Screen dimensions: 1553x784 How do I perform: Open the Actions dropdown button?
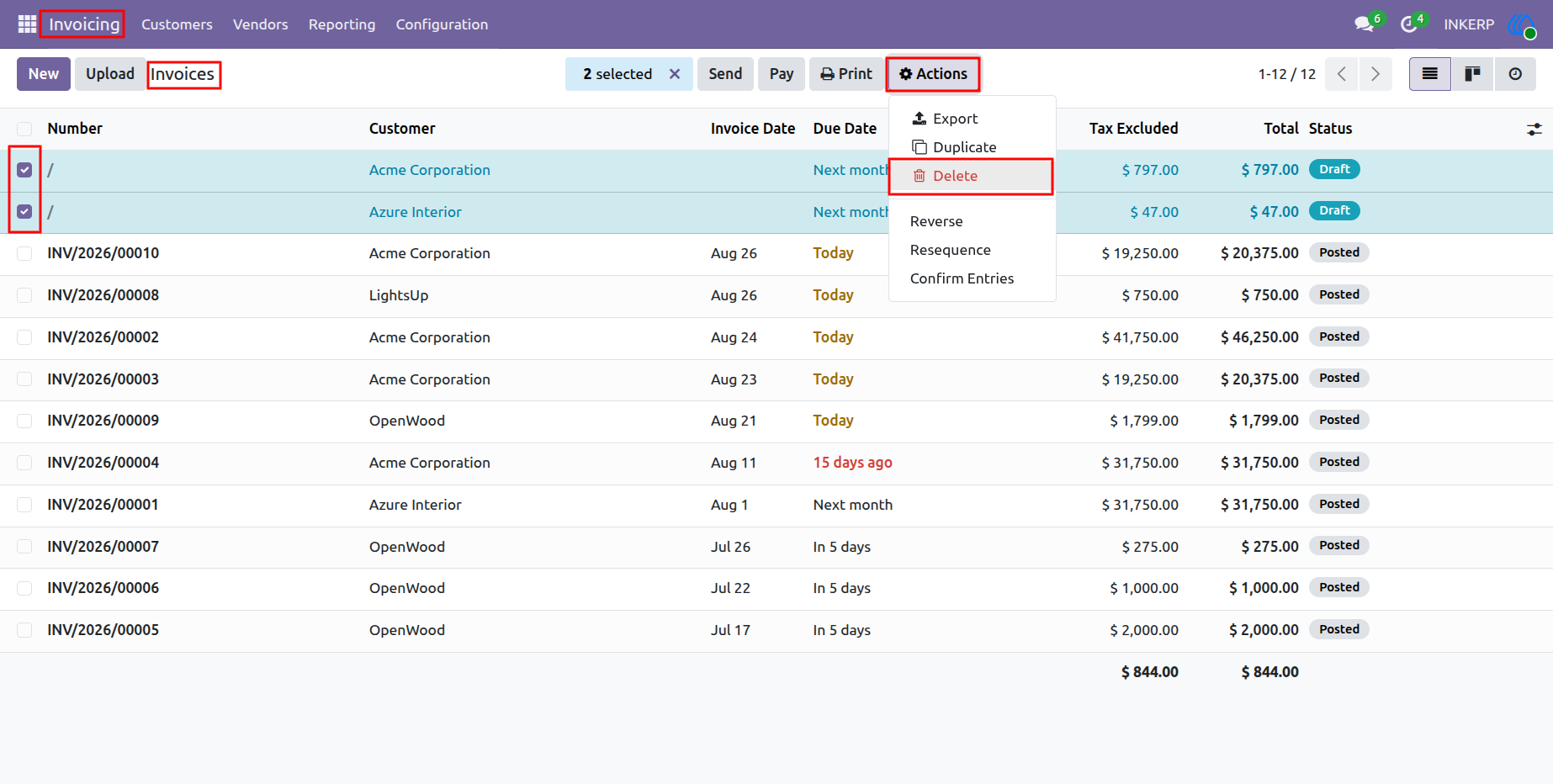[x=933, y=74]
